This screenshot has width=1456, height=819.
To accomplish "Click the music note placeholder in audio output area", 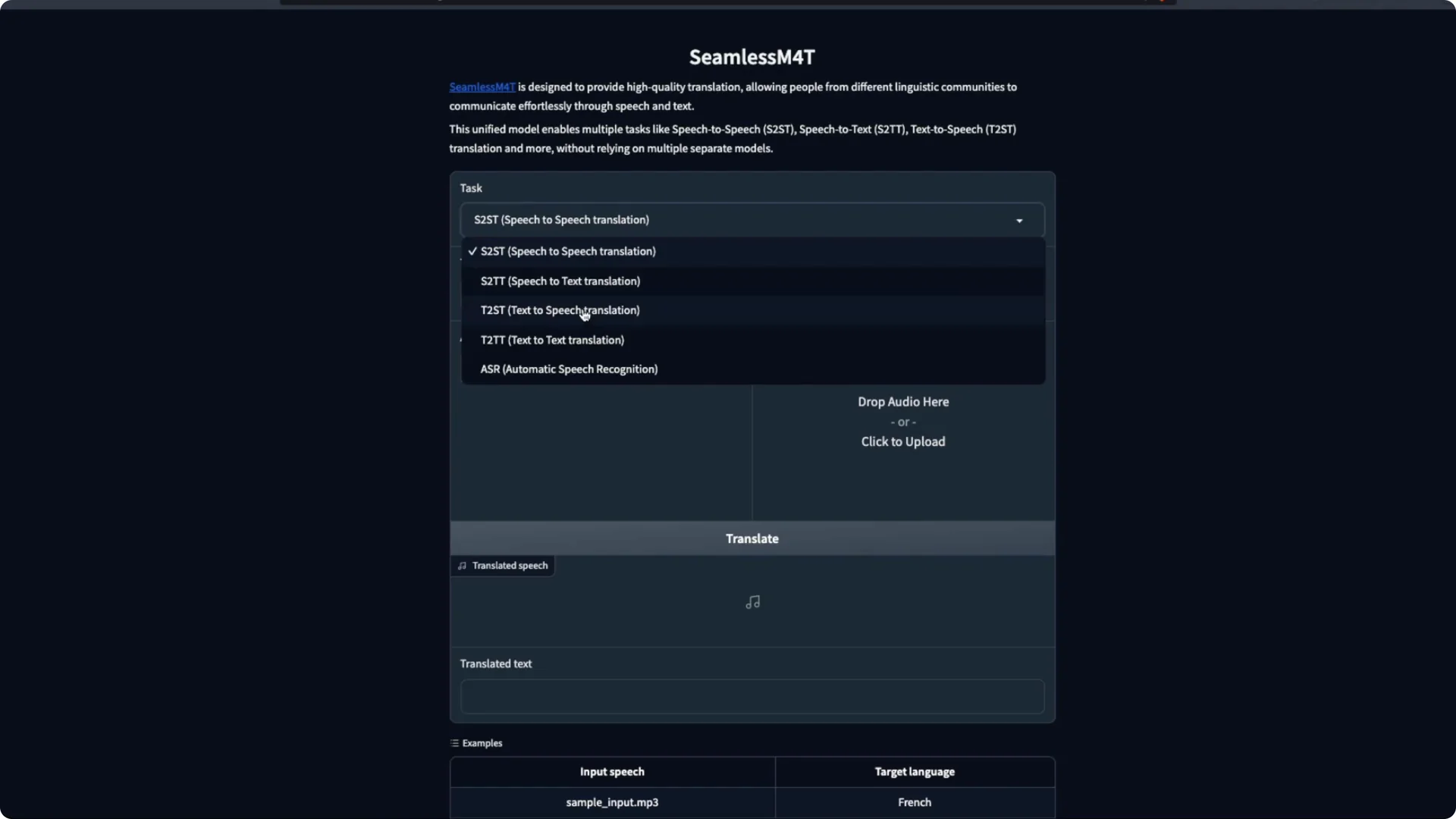I will click(752, 601).
